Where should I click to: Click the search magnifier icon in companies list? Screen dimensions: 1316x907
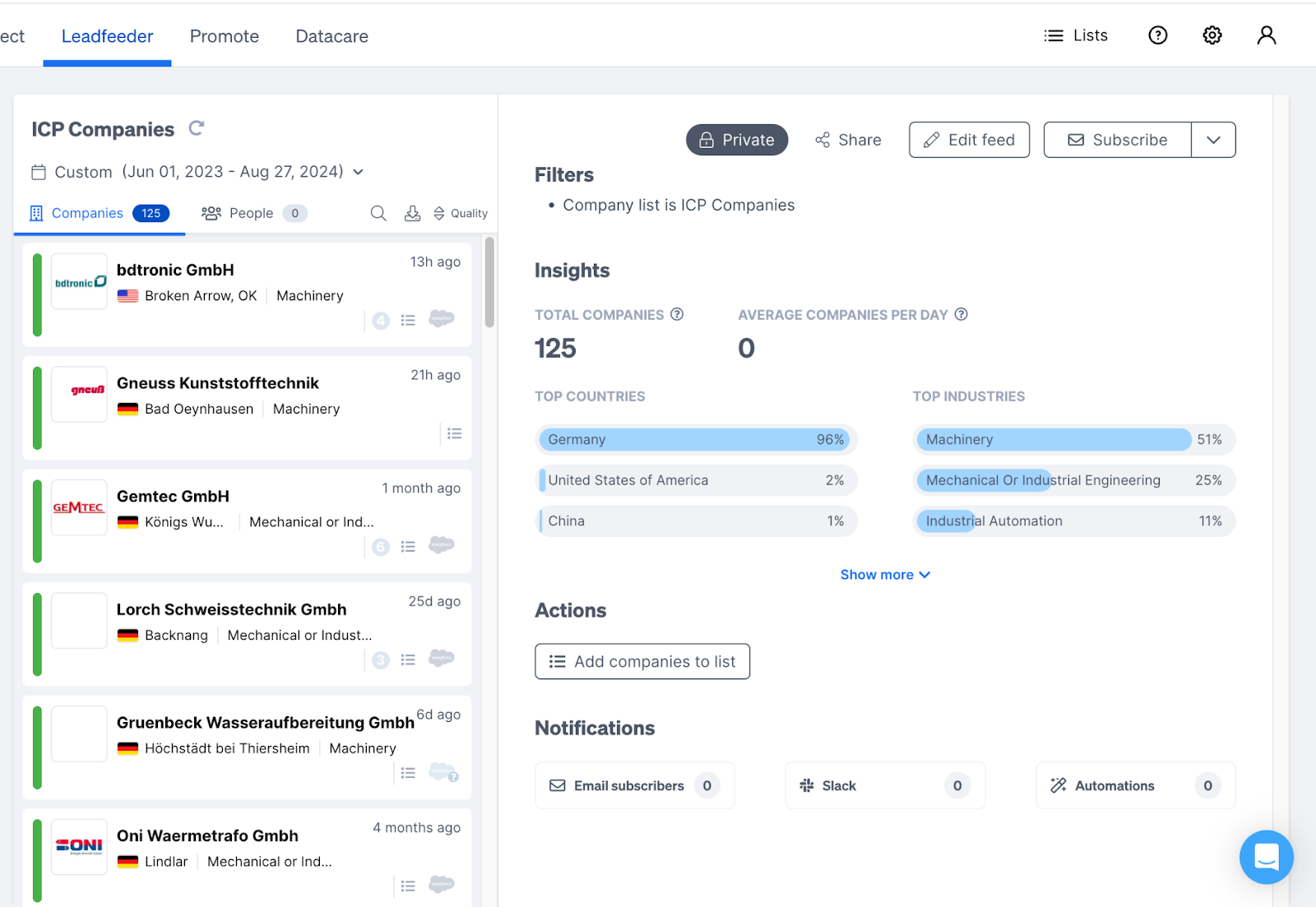click(x=378, y=213)
